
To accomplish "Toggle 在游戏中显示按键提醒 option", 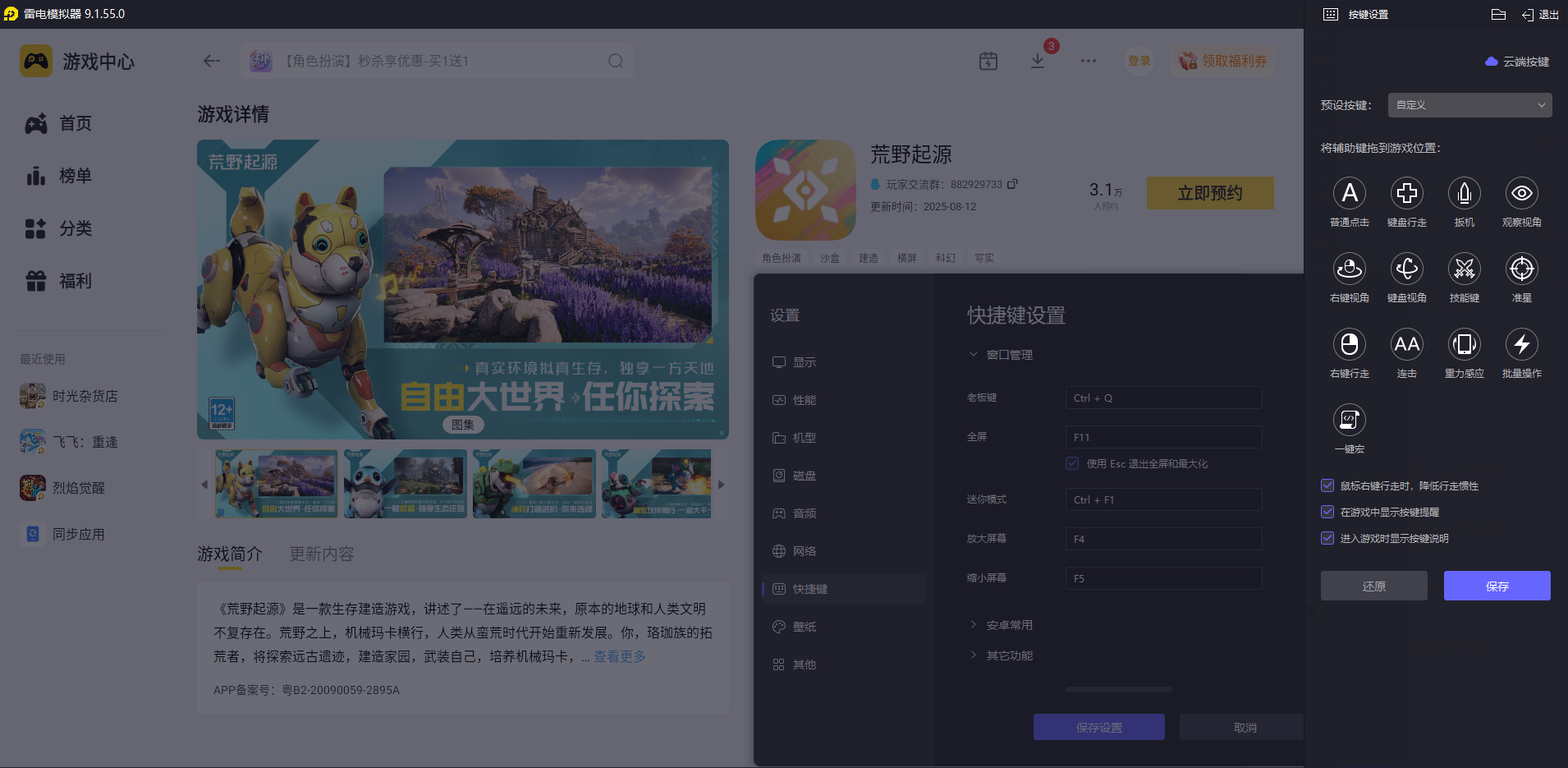I will coord(1327,512).
